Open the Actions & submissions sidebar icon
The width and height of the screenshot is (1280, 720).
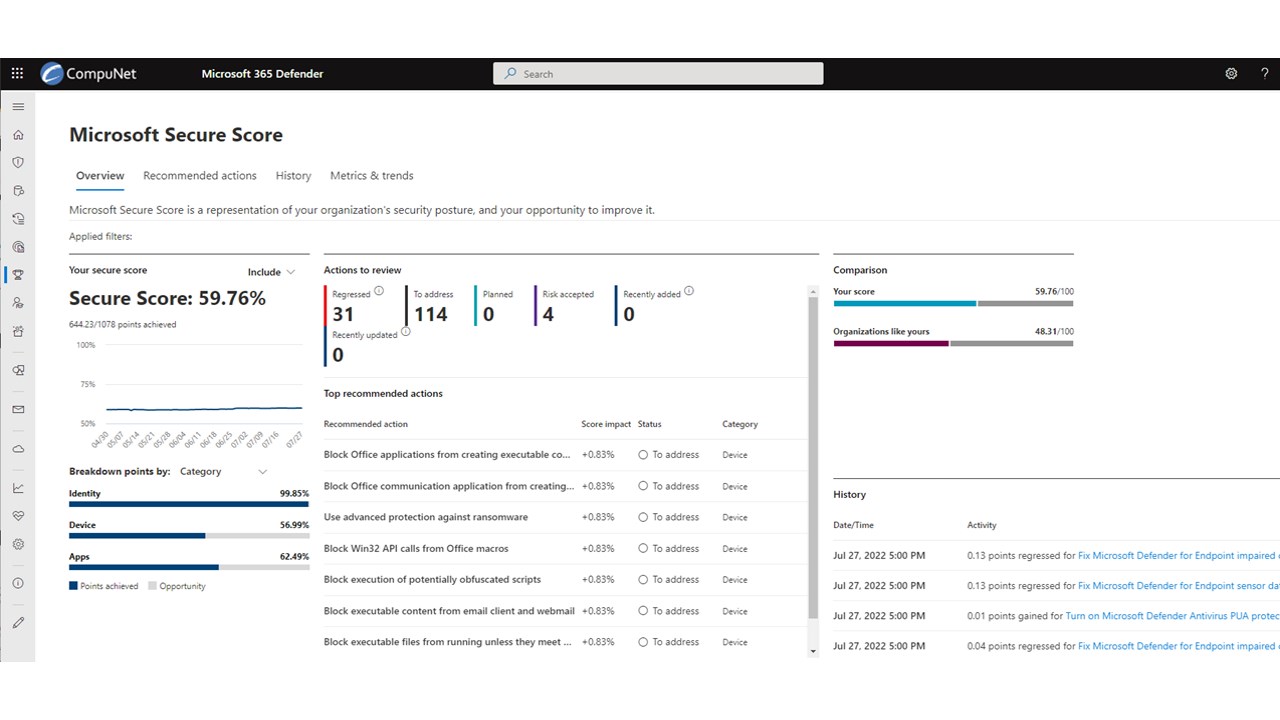coord(18,218)
